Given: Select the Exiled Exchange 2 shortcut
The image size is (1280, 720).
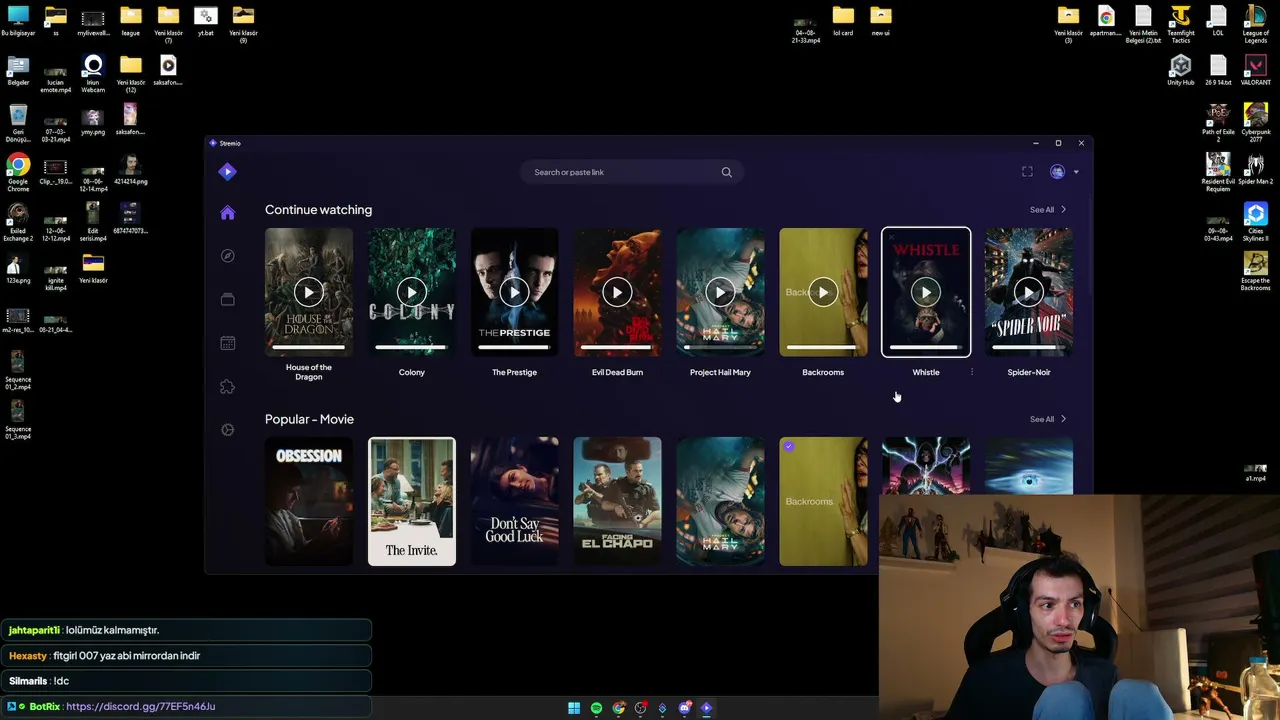Looking at the screenshot, I should (x=18, y=221).
